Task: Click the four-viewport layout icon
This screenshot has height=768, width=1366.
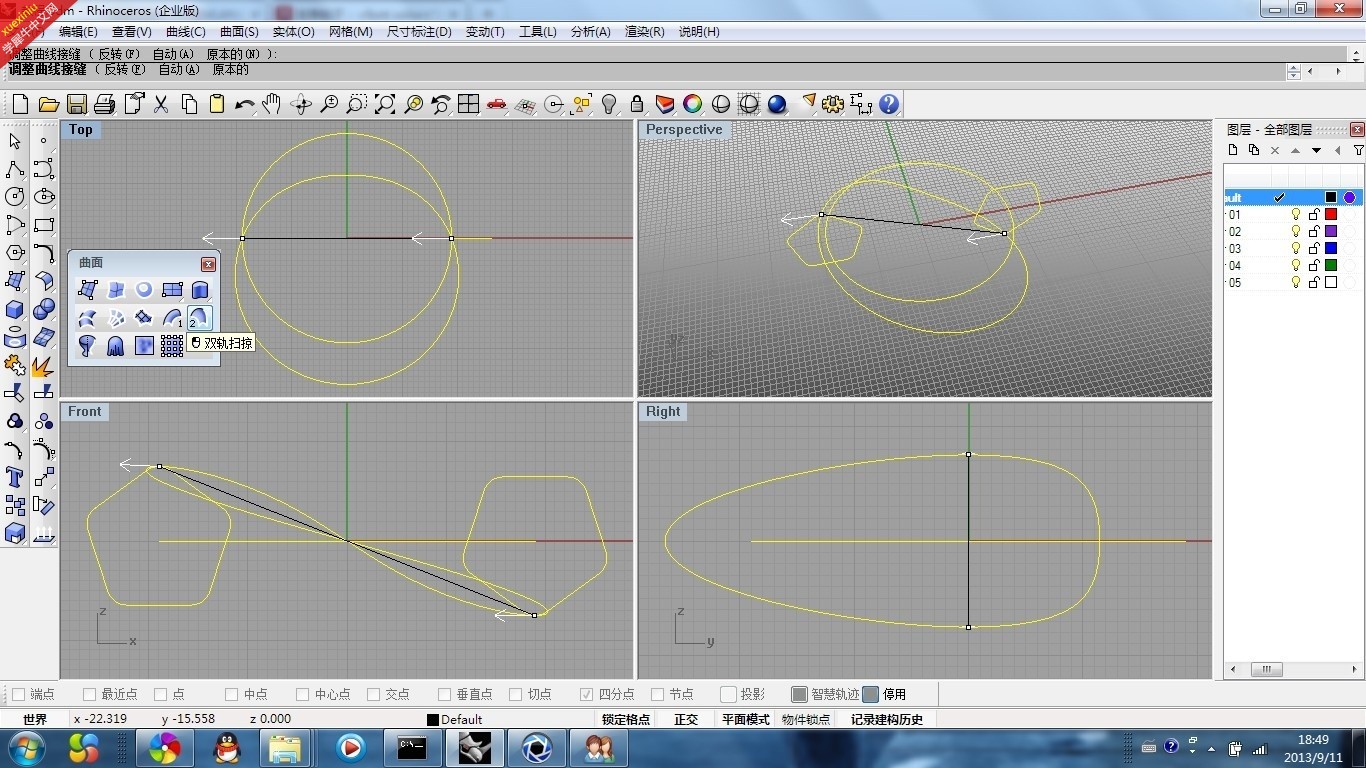Action: point(468,104)
